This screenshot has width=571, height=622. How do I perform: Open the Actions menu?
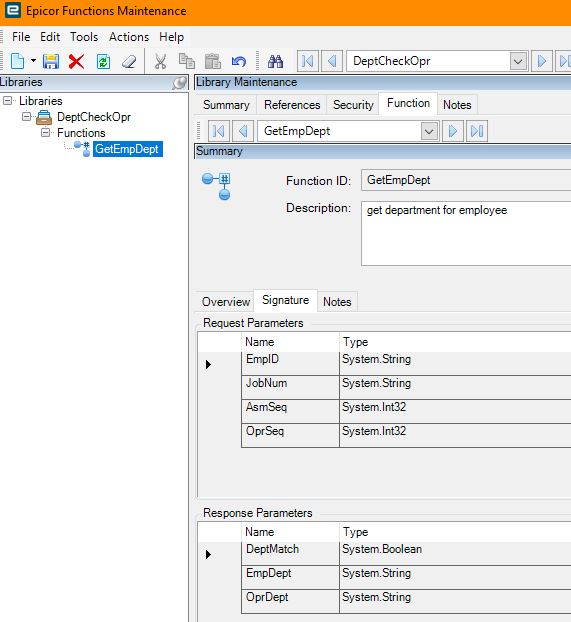click(x=129, y=37)
